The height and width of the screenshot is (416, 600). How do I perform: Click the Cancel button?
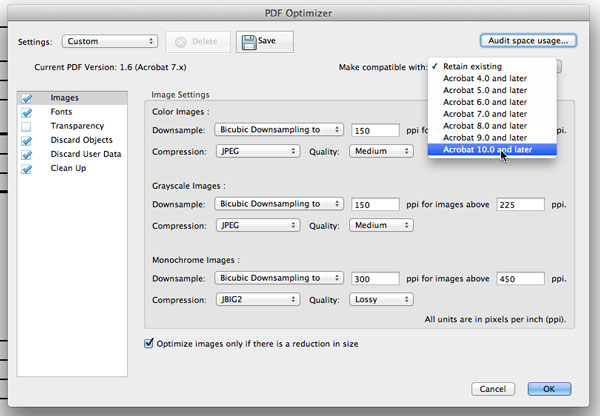pos(493,389)
